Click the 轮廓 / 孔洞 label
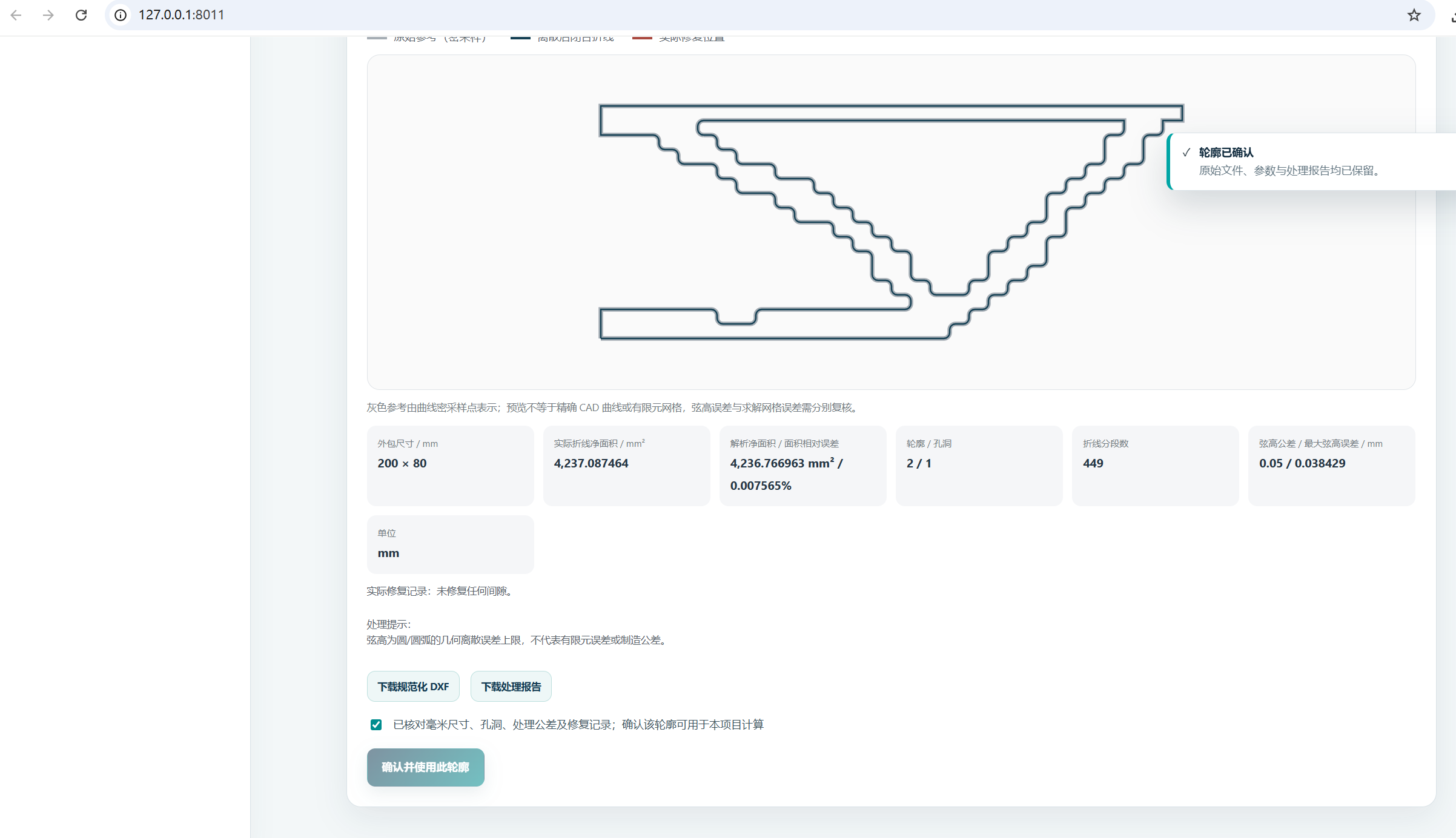This screenshot has height=838, width=1456. (928, 443)
